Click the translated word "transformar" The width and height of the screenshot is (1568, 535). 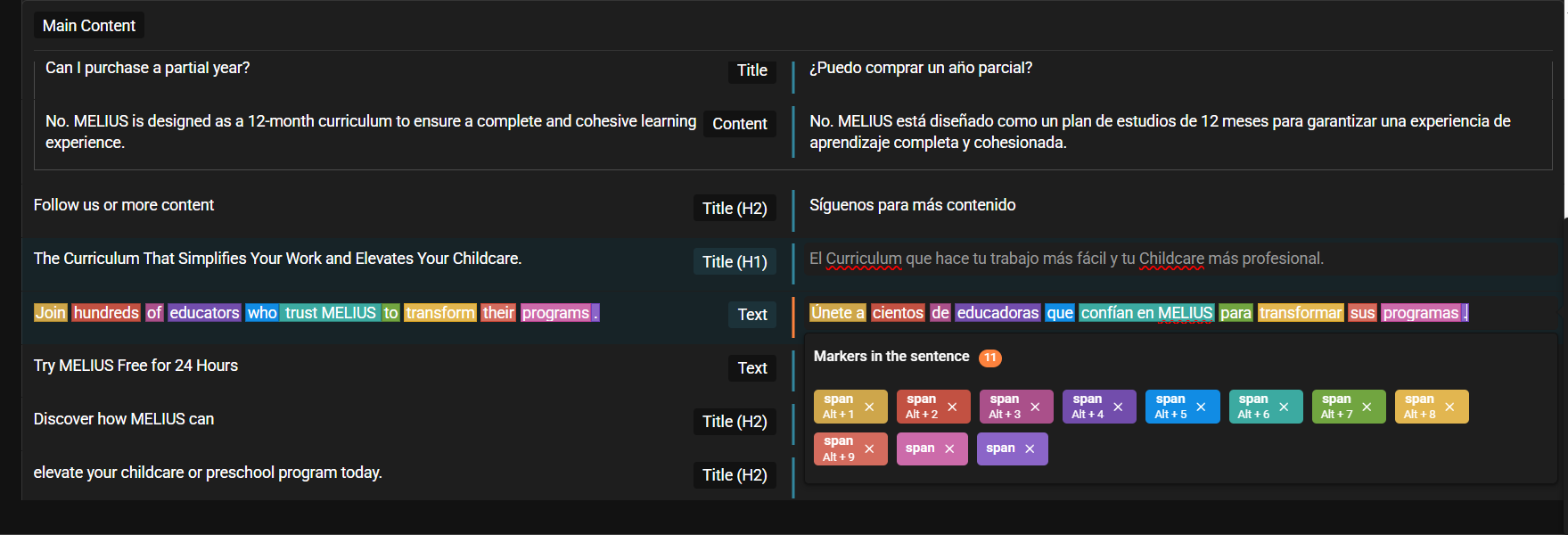tap(1301, 313)
